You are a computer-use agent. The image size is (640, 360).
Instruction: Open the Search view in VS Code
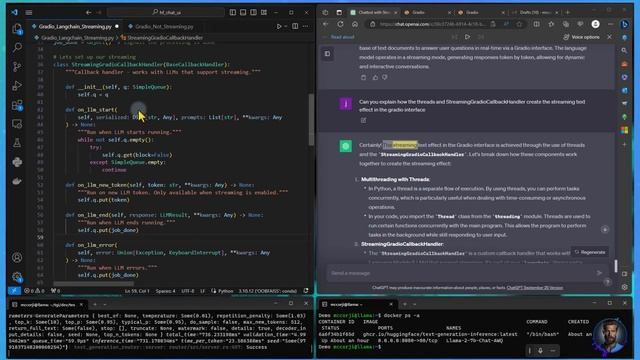pyautogui.click(x=17, y=47)
